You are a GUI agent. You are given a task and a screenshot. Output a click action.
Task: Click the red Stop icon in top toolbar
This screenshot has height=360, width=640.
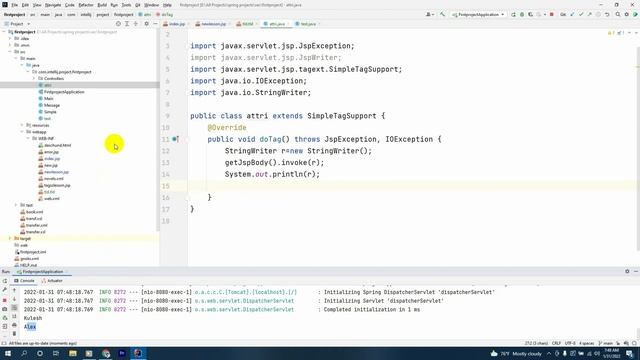[x=551, y=15]
